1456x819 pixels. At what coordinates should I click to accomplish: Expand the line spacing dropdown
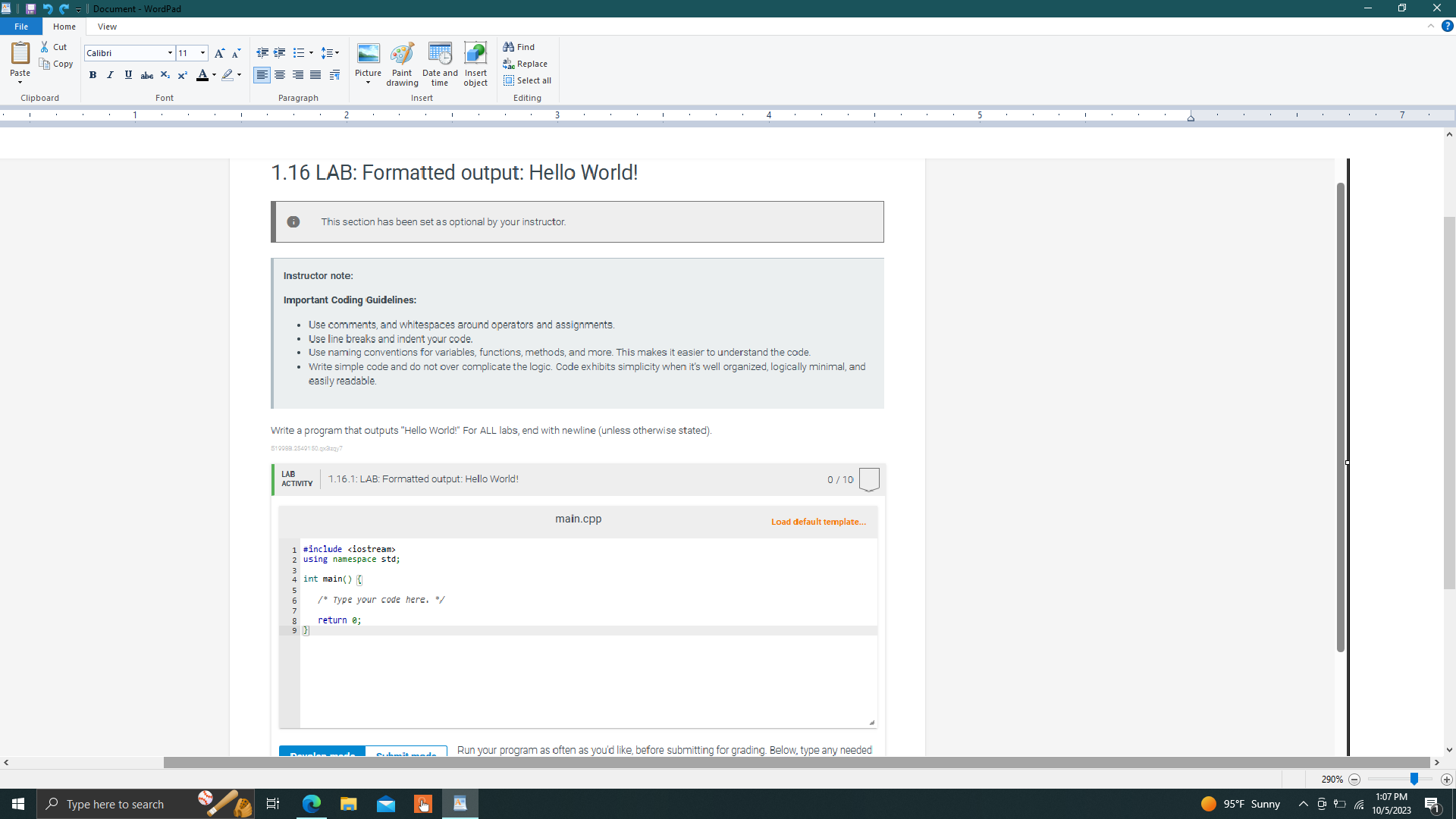(x=337, y=53)
